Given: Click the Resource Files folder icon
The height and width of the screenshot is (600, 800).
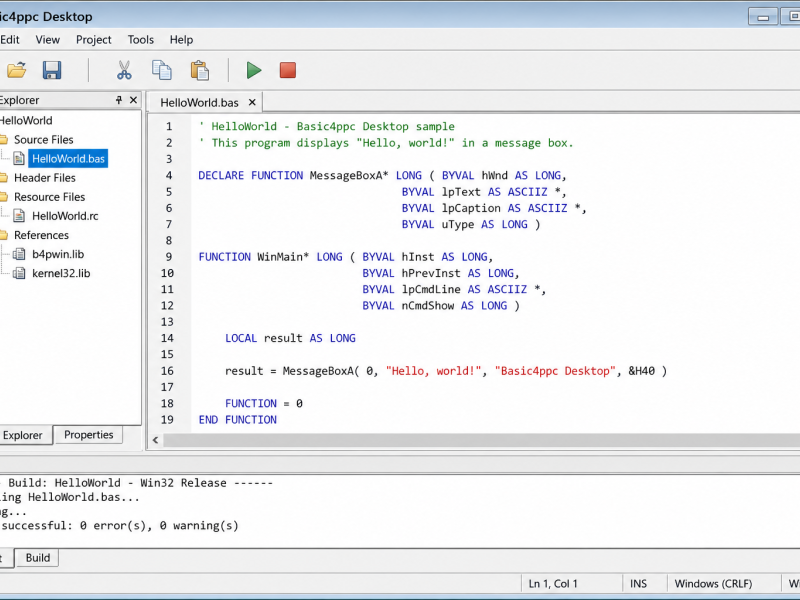Looking at the screenshot, I should pos(3,197).
